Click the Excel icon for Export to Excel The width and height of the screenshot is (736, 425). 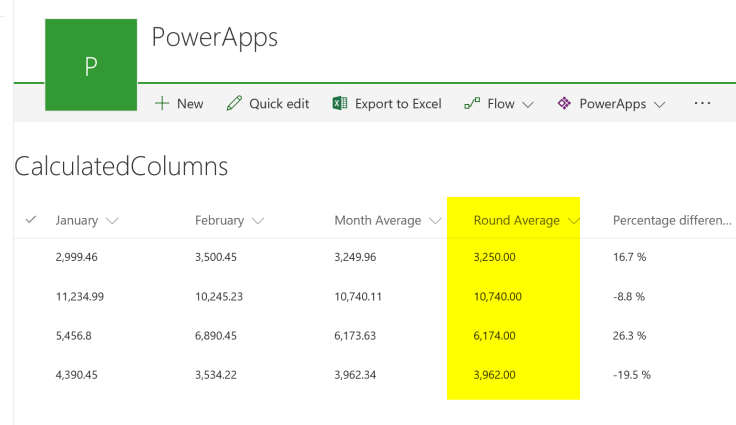pos(340,104)
